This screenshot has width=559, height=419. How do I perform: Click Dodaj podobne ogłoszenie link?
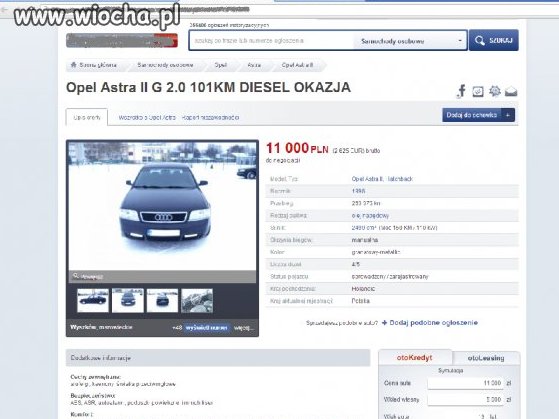pyautogui.click(x=430, y=323)
